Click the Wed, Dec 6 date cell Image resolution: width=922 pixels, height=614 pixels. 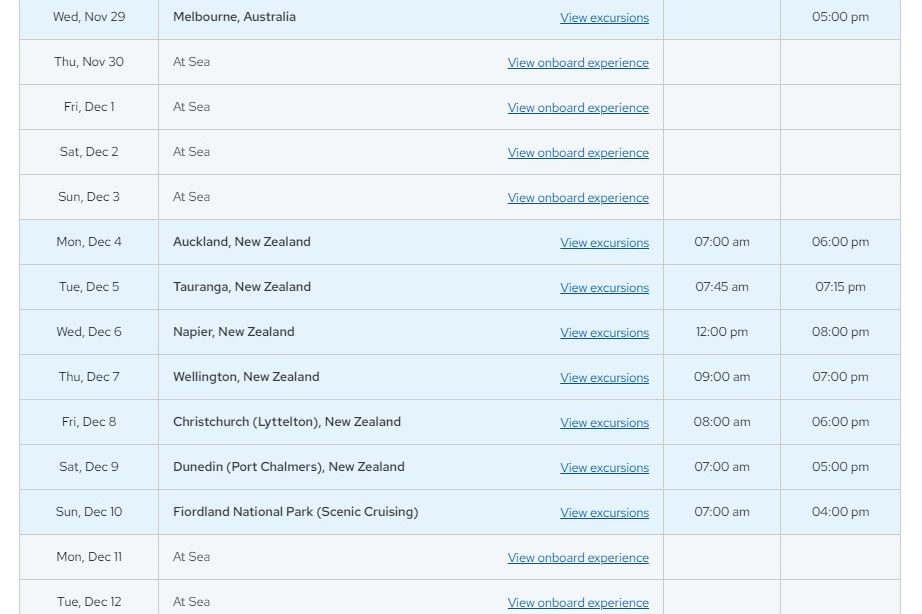[x=89, y=332]
